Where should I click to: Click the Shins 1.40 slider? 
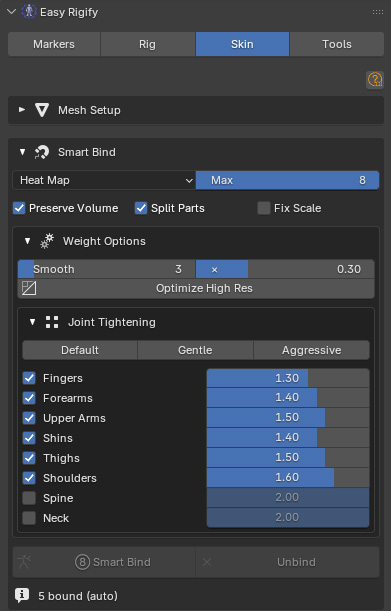[x=288, y=438]
